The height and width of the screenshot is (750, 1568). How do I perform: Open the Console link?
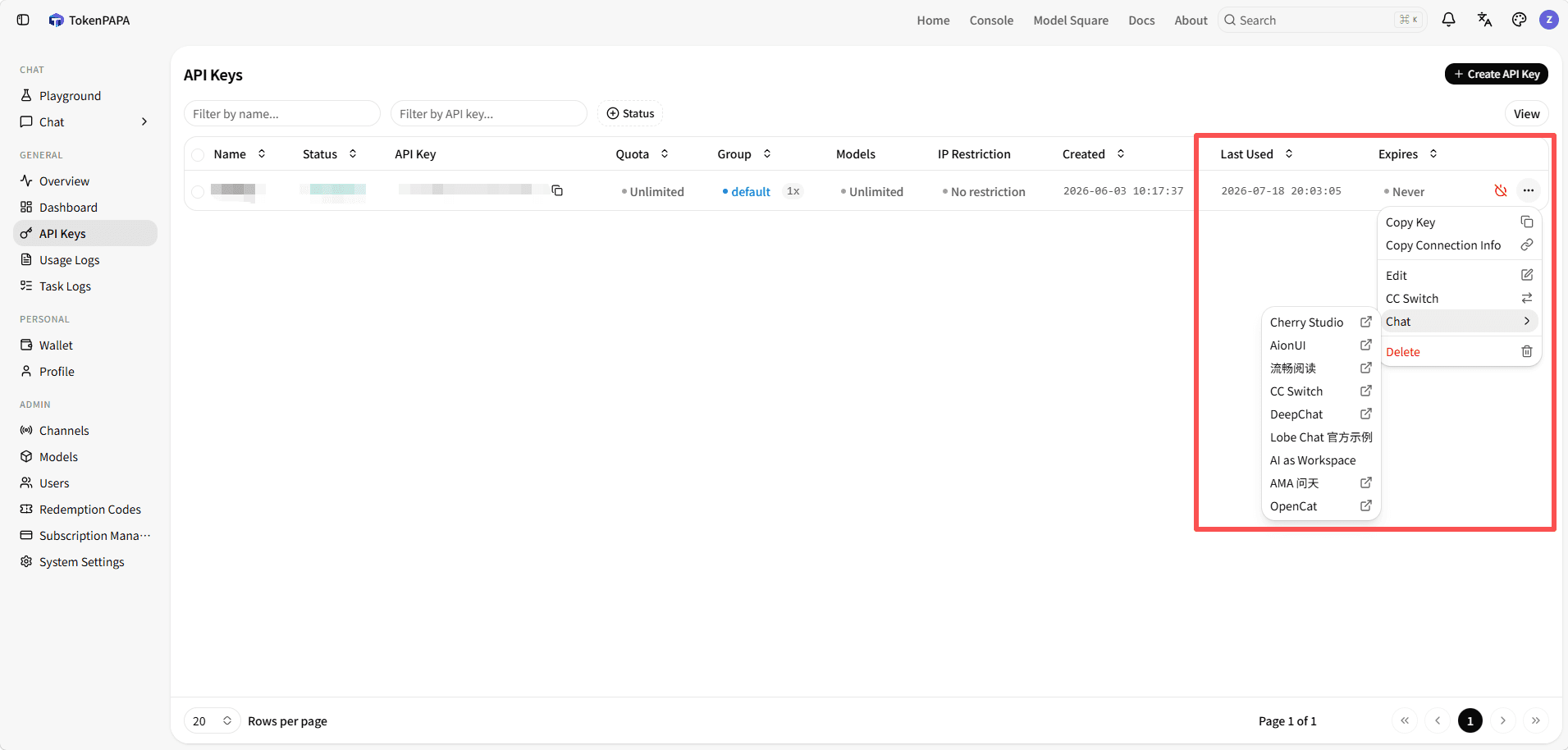991,20
